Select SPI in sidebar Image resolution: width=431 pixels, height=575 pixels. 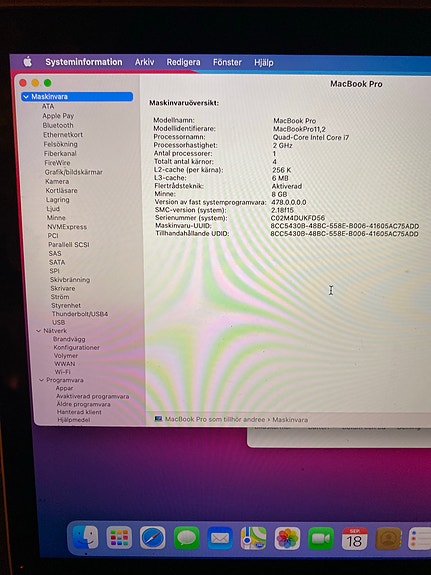coord(54,271)
